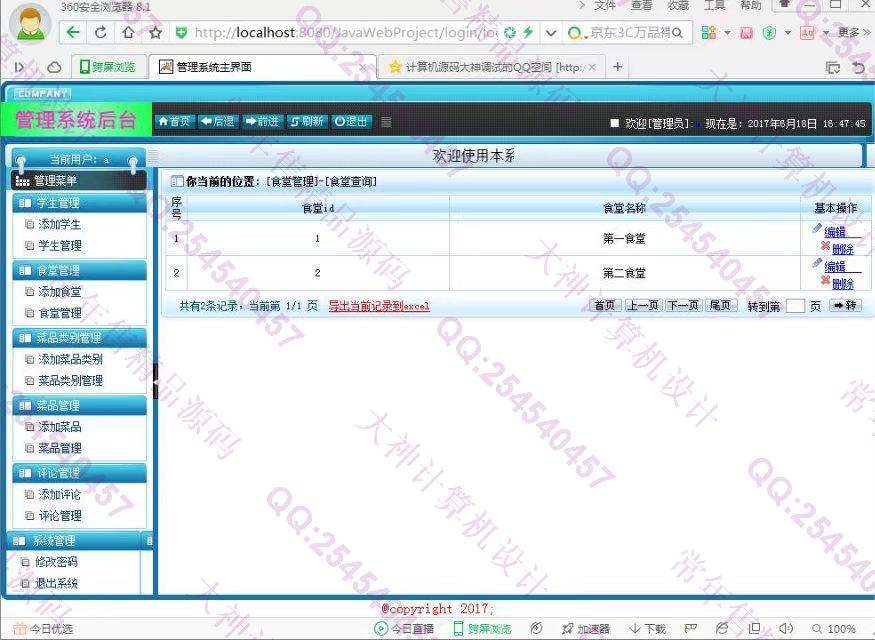Open the 工具 menu
This screenshot has width=875, height=640.
(x=714, y=6)
